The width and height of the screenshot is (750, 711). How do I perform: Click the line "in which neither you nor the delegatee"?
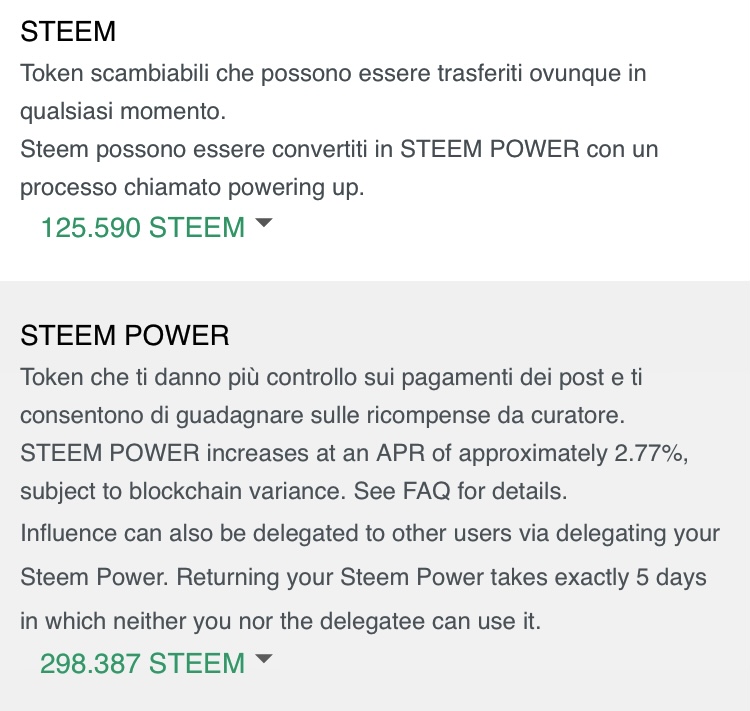click(x=280, y=621)
